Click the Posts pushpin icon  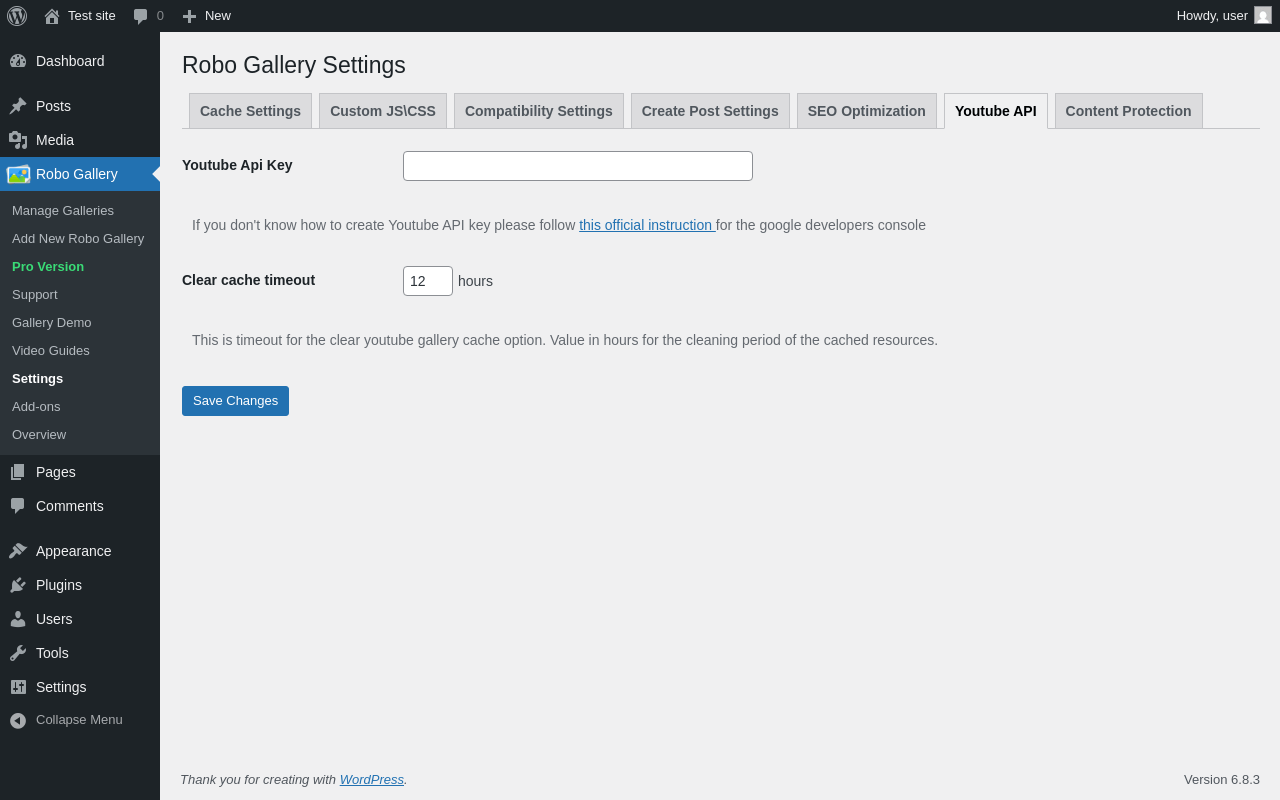click(x=18, y=106)
